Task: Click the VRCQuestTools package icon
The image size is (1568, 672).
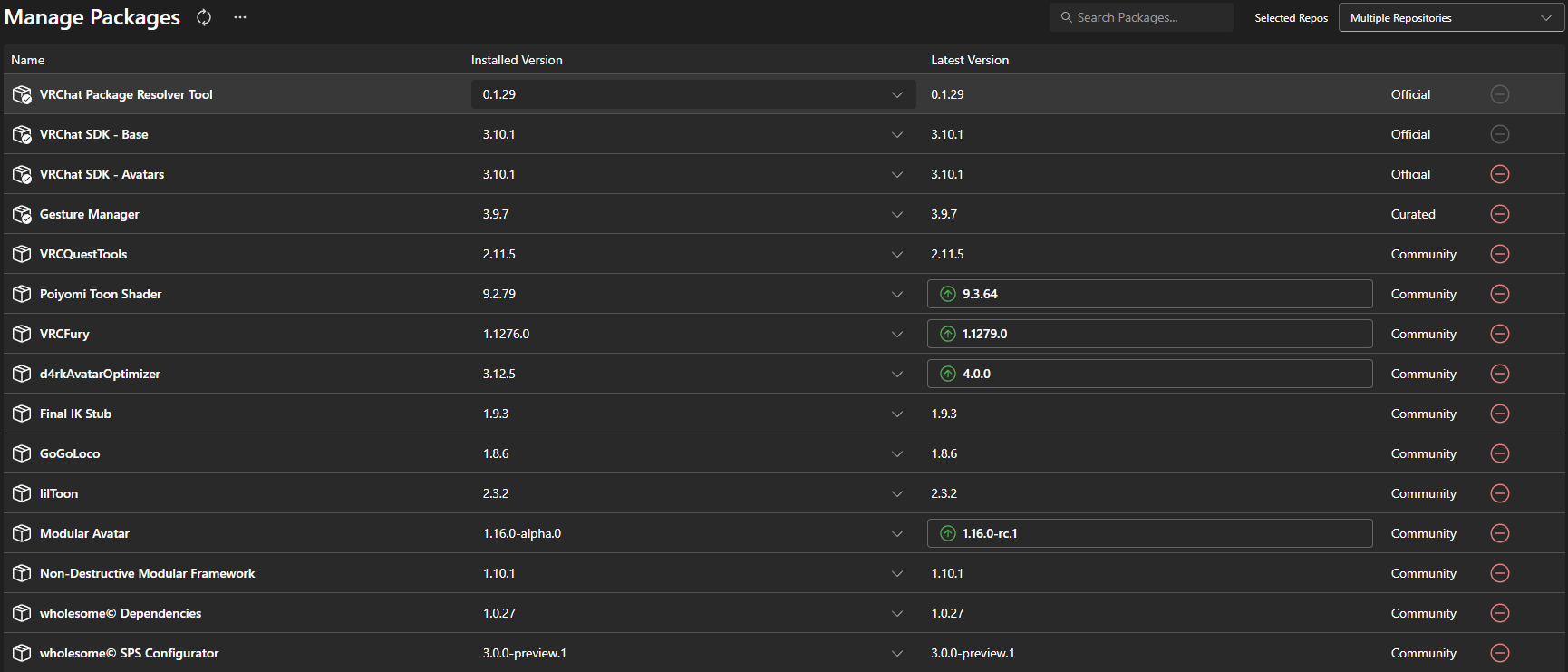Action: click(22, 254)
